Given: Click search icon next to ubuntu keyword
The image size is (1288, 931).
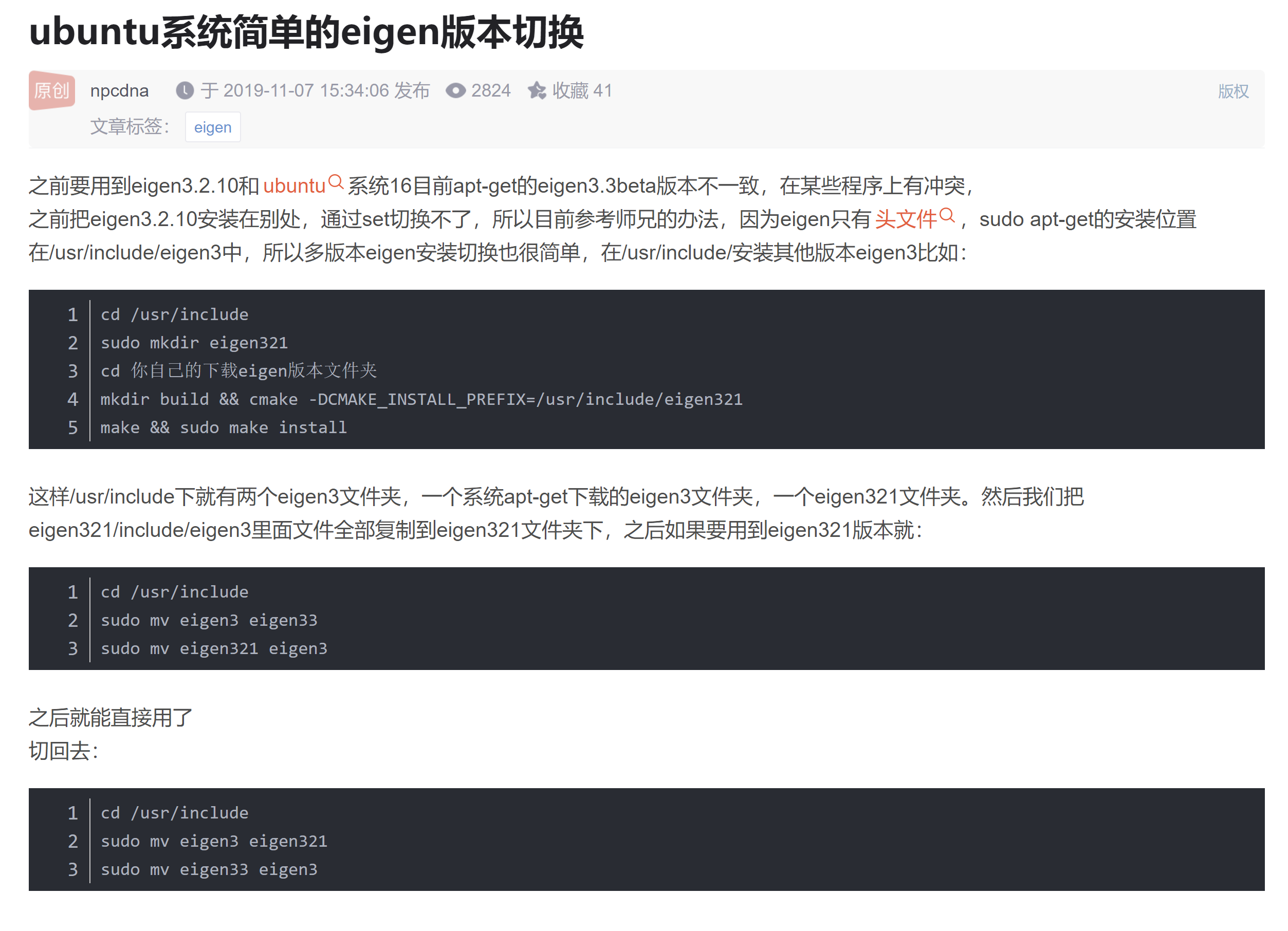Looking at the screenshot, I should point(336,182).
